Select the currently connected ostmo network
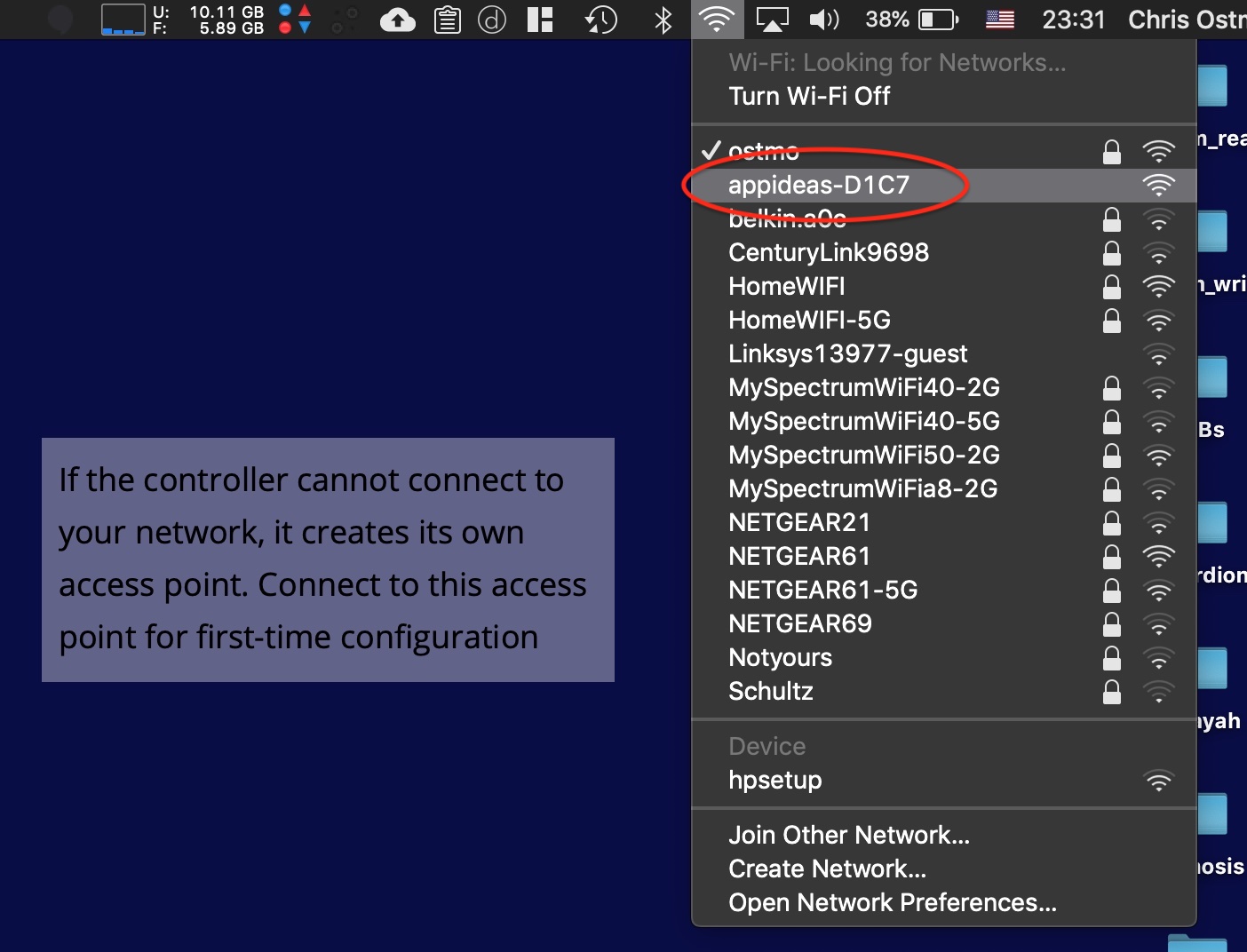The width and height of the screenshot is (1247, 952). [x=766, y=151]
